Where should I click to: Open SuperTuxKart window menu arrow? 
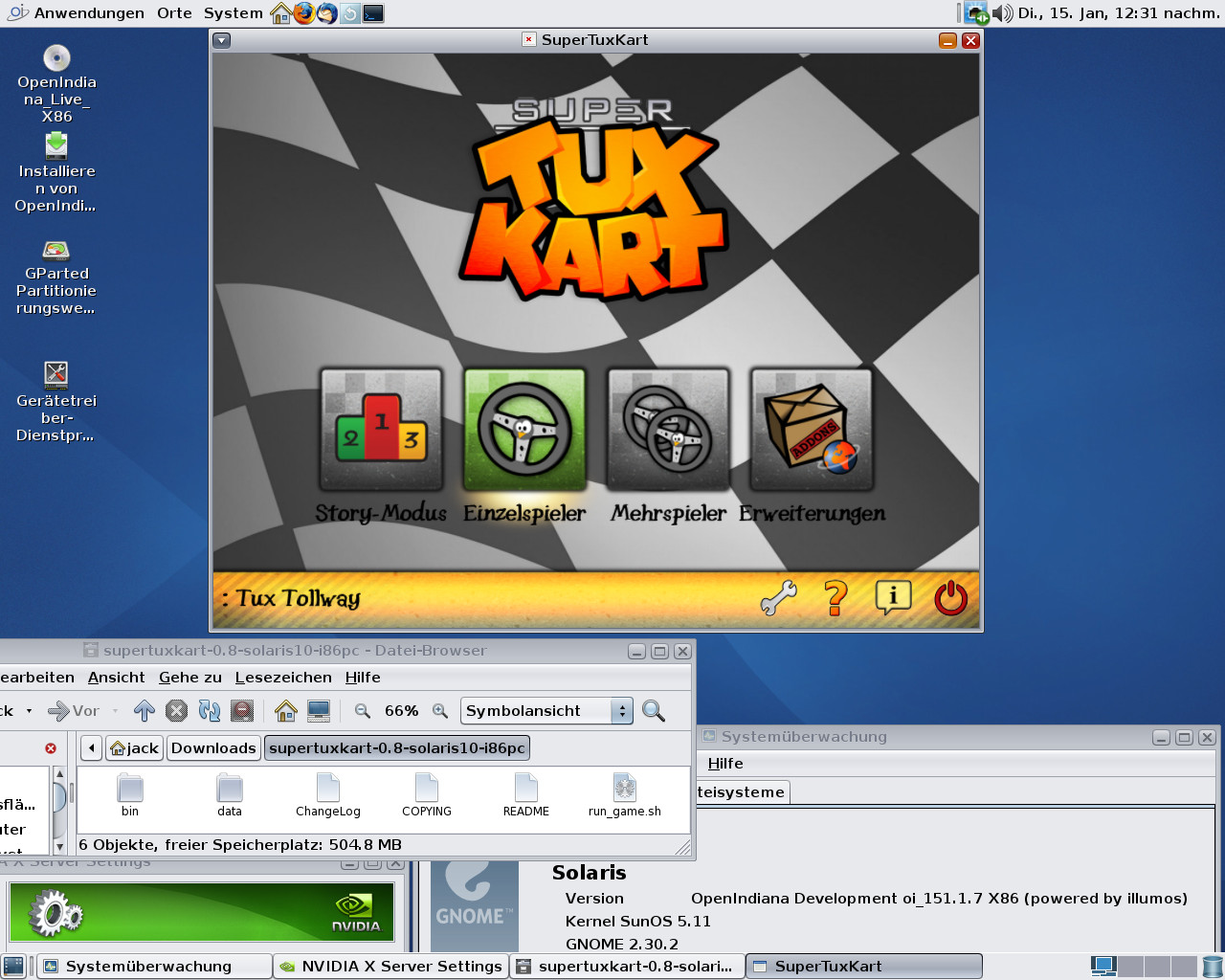221,40
